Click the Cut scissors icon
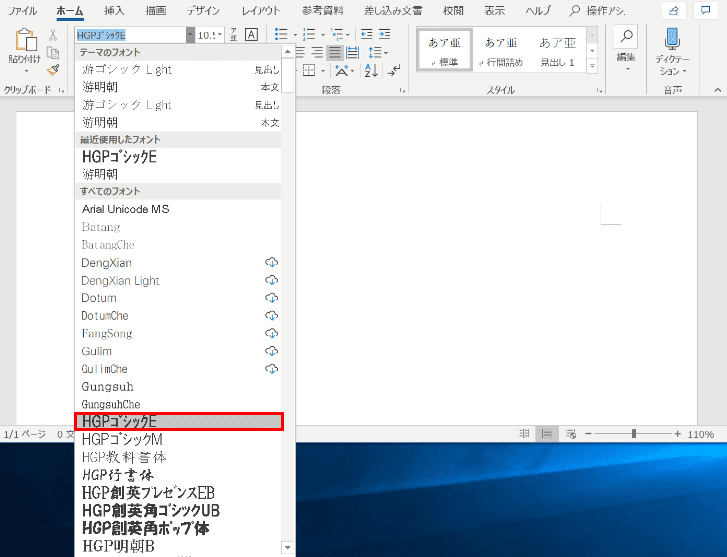727x557 pixels. point(53,35)
